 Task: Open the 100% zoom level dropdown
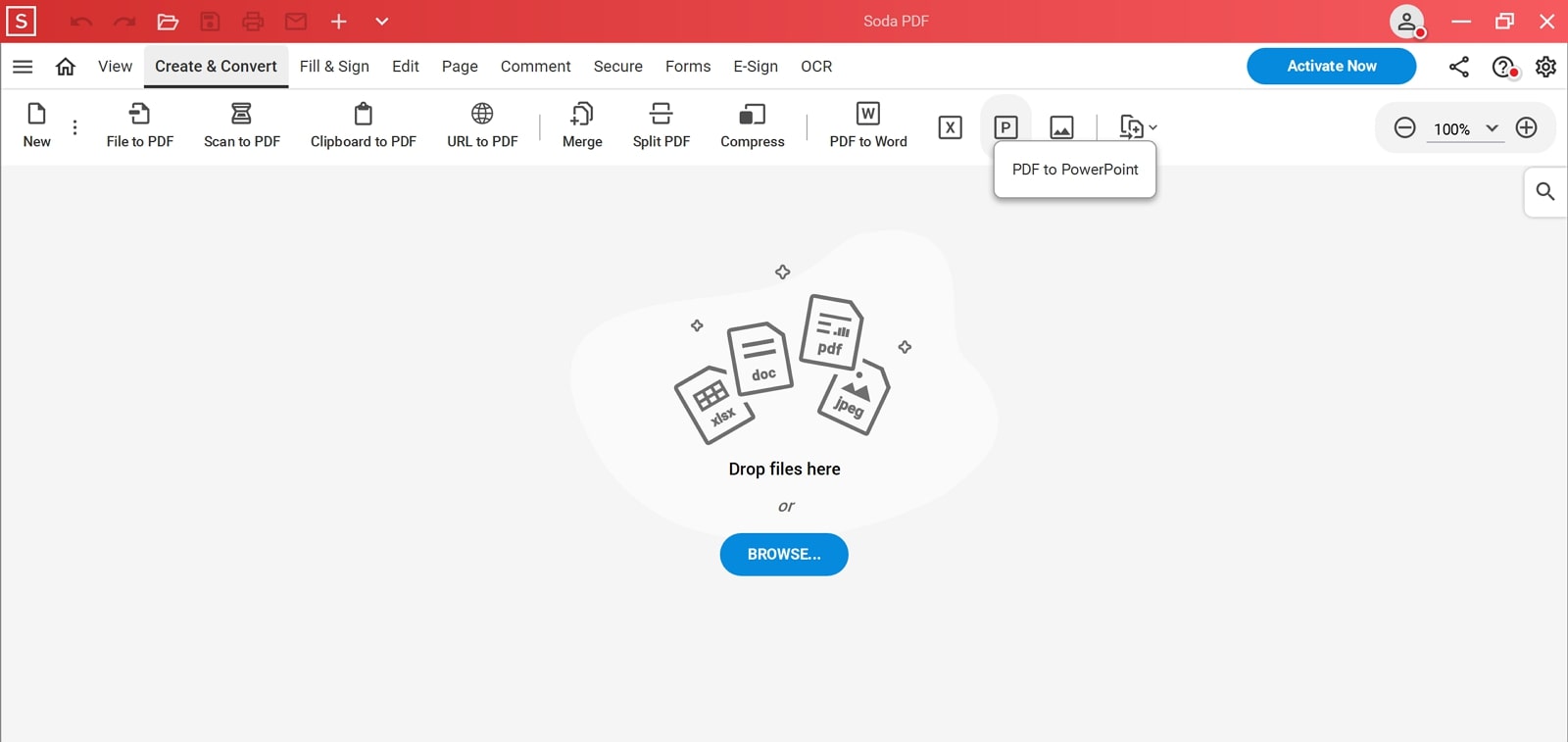pos(1467,128)
